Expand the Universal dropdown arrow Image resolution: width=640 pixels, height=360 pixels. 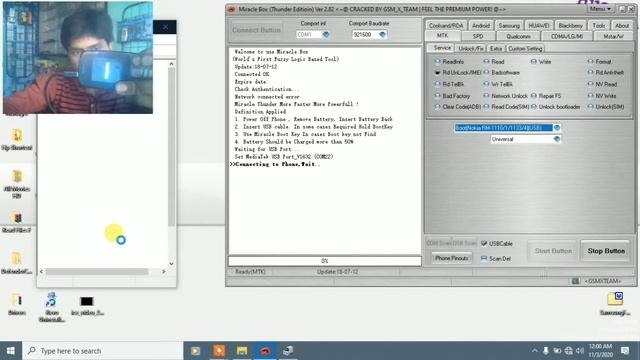[557, 139]
